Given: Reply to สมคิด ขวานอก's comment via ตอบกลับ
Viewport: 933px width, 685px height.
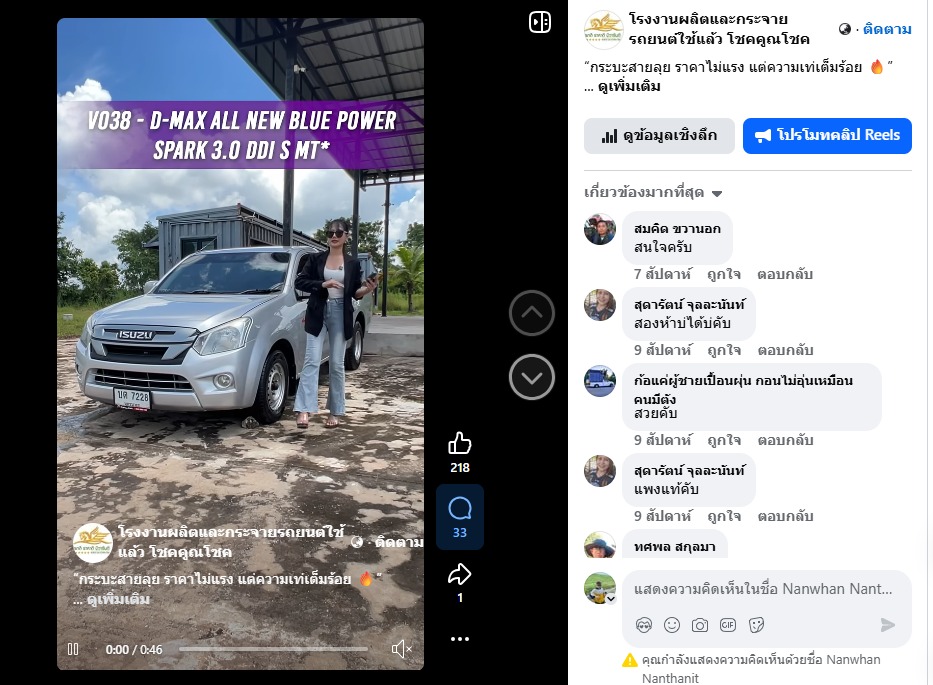Looking at the screenshot, I should point(785,274).
